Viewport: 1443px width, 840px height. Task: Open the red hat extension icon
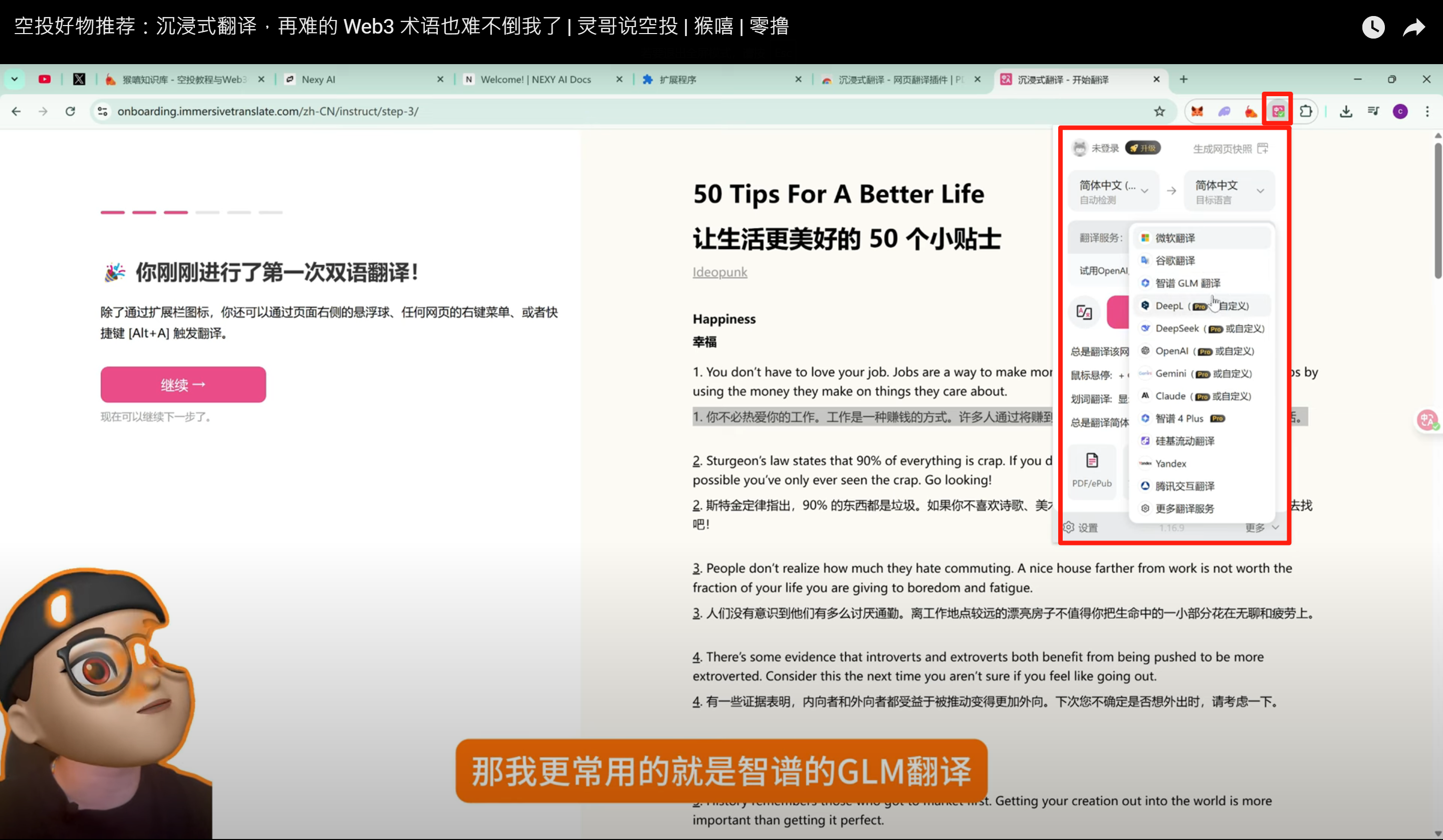pos(1251,111)
